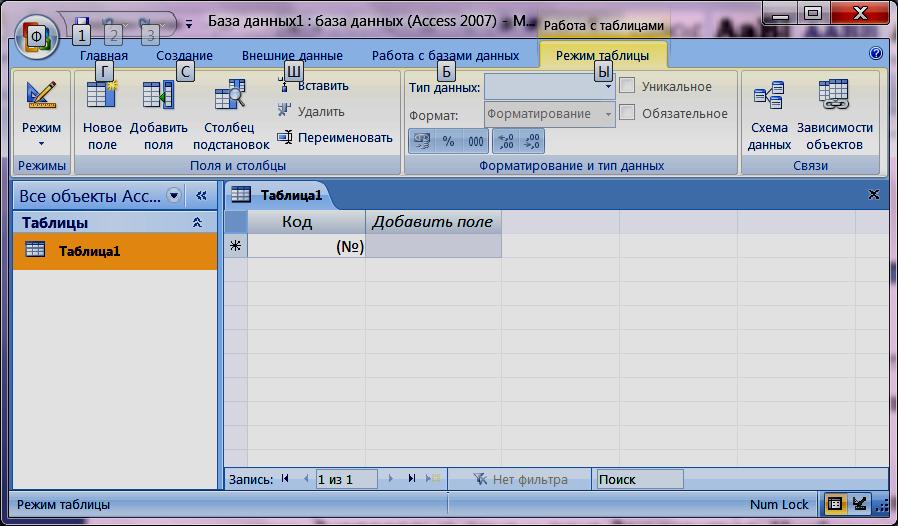This screenshot has width=898, height=526.
Task: Collapse navigation pane with double-chevron button
Action: [x=201, y=195]
